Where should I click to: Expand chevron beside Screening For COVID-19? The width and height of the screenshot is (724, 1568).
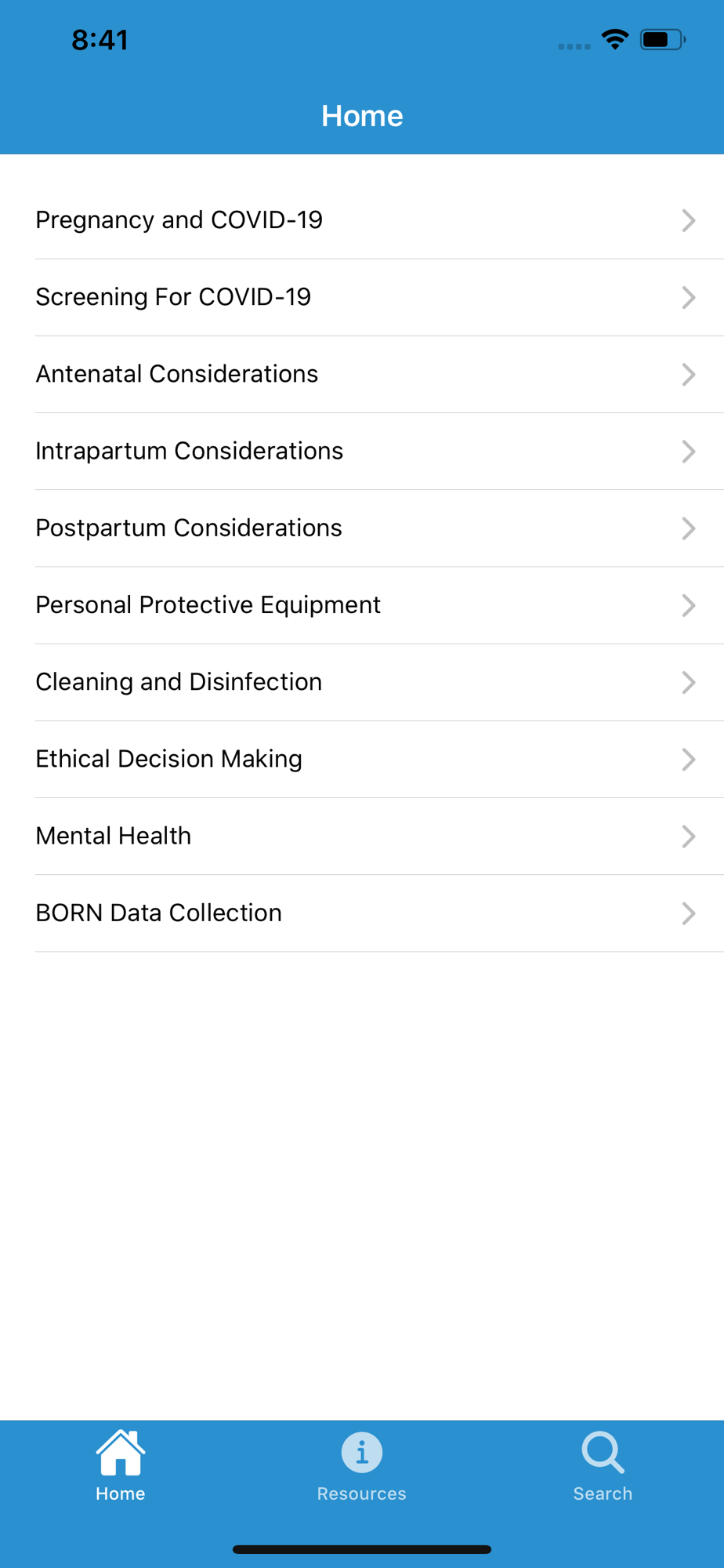pos(689,297)
